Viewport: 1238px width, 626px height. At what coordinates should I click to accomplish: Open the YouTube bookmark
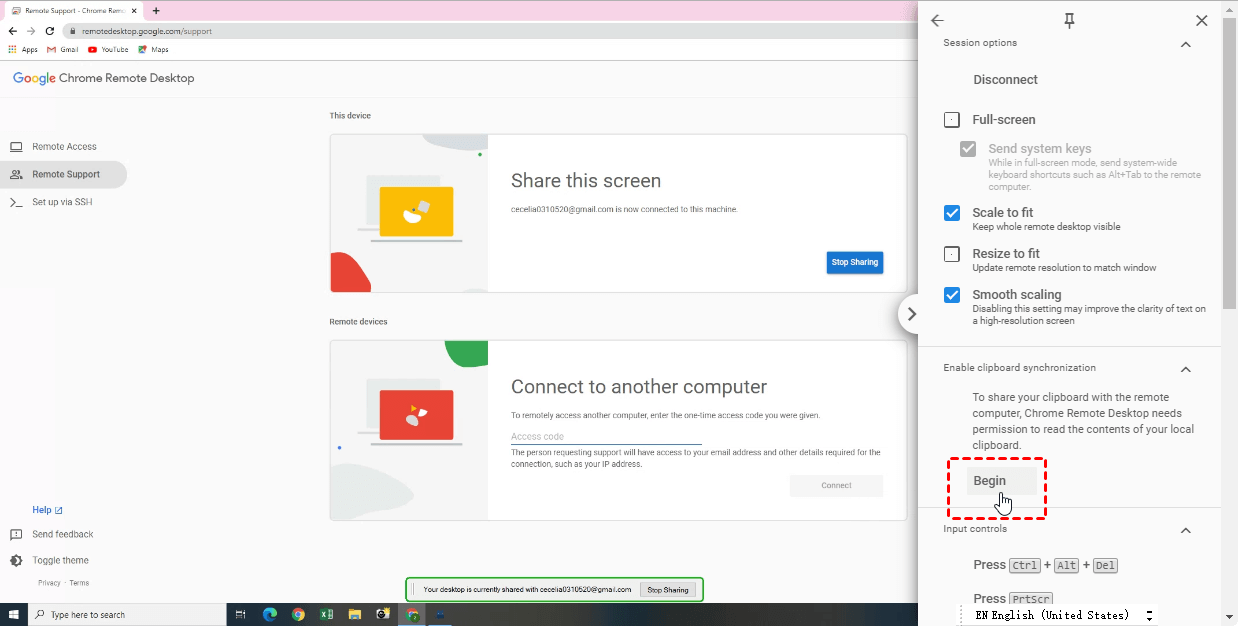108,49
